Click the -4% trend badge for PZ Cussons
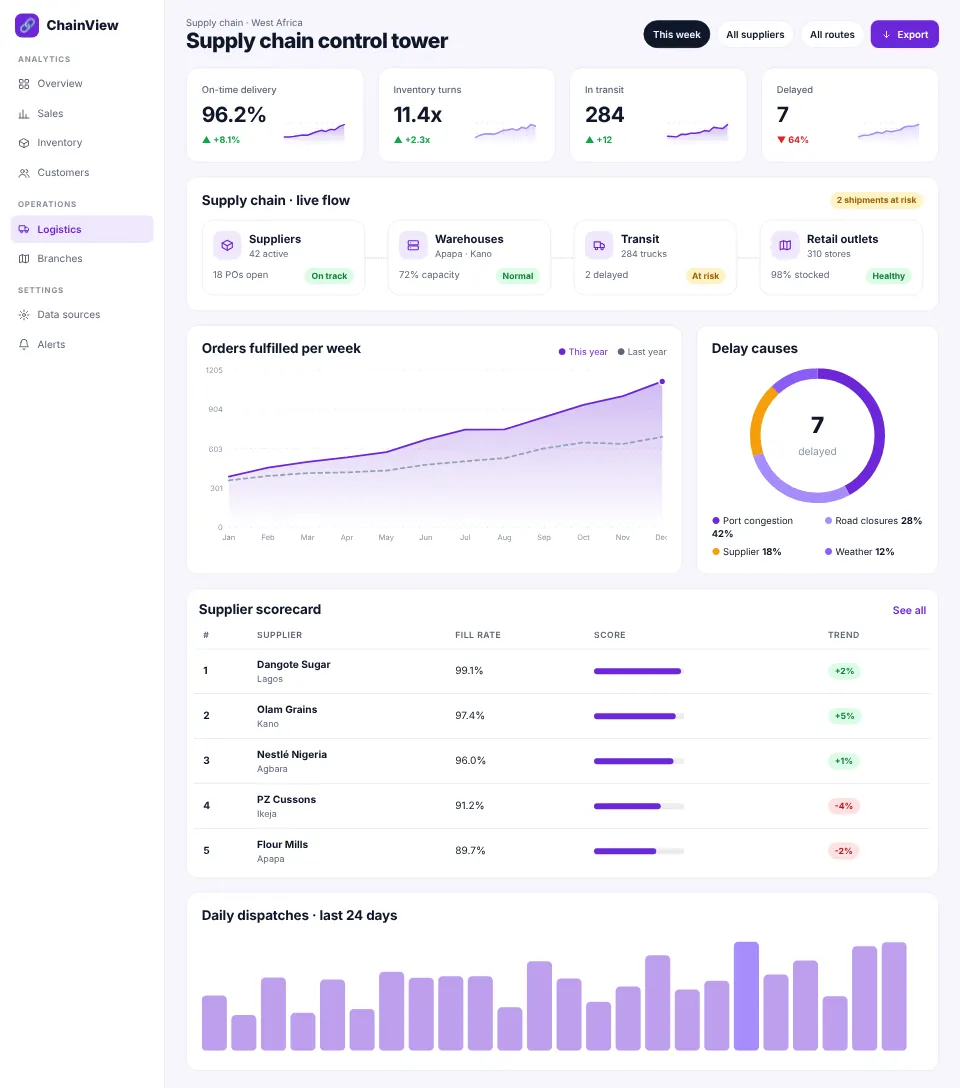The height and width of the screenshot is (1088, 960). (x=843, y=806)
